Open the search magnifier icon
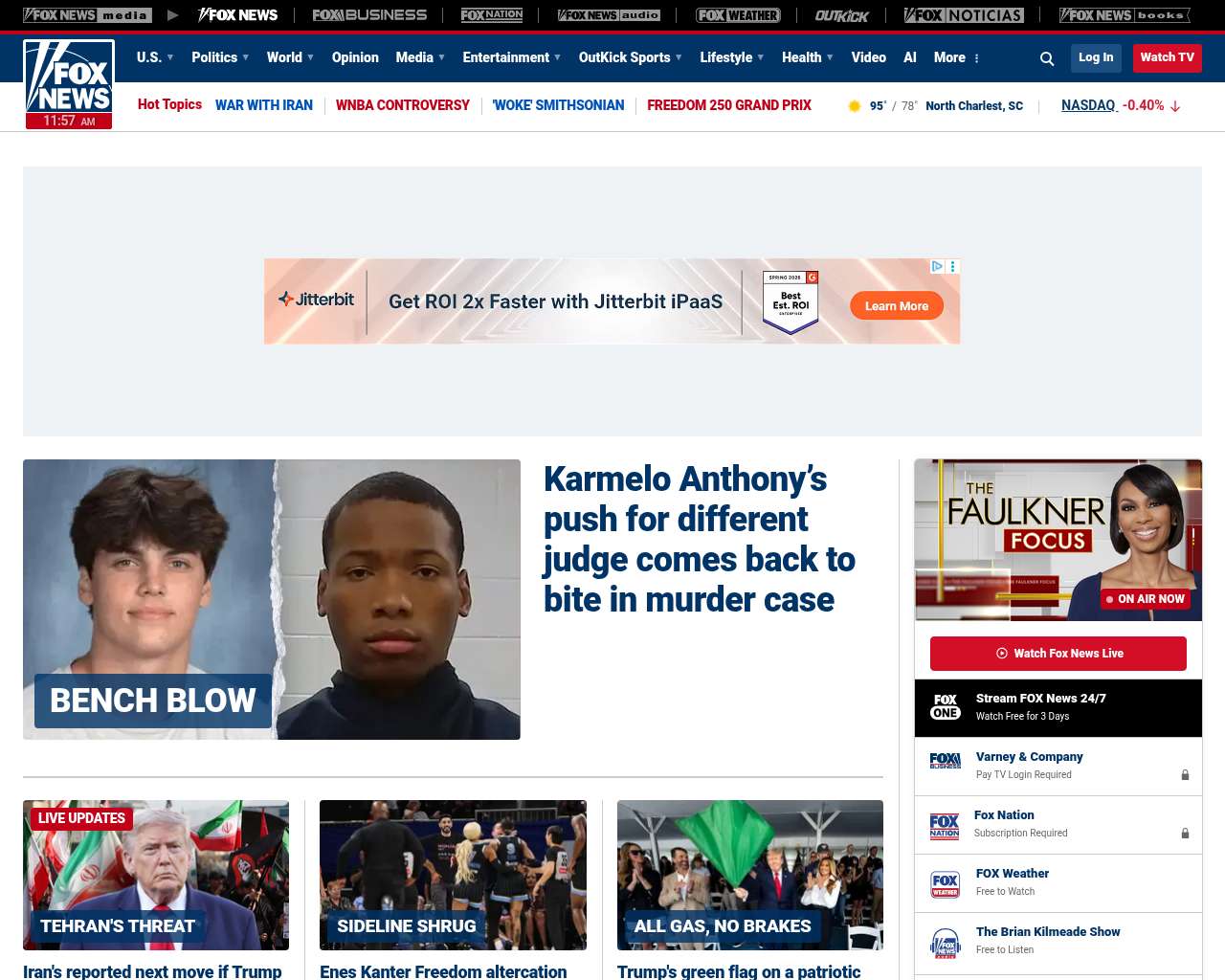The height and width of the screenshot is (980, 1225). pos(1047,58)
